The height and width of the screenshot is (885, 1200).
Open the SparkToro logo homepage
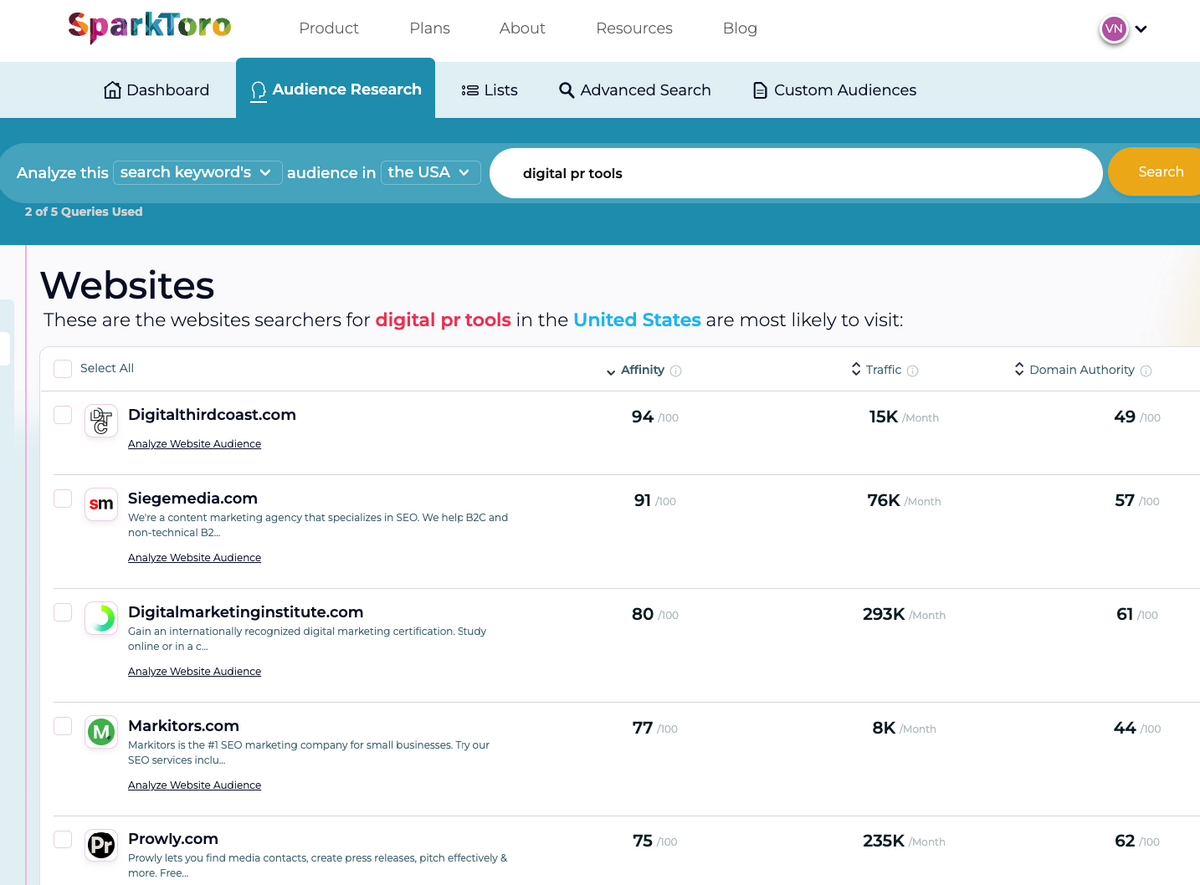[150, 27]
